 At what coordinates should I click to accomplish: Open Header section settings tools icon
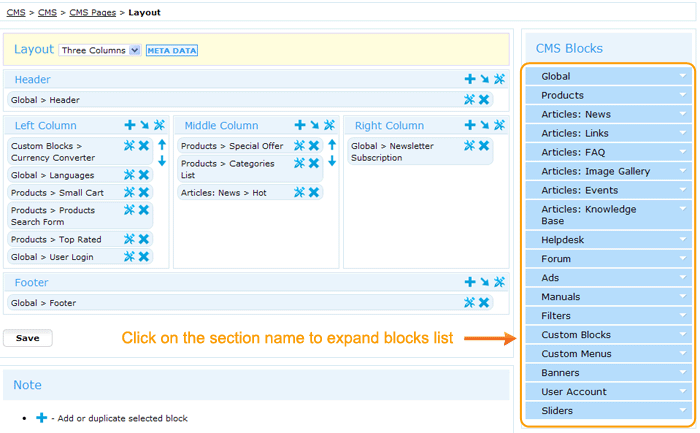pyautogui.click(x=499, y=79)
